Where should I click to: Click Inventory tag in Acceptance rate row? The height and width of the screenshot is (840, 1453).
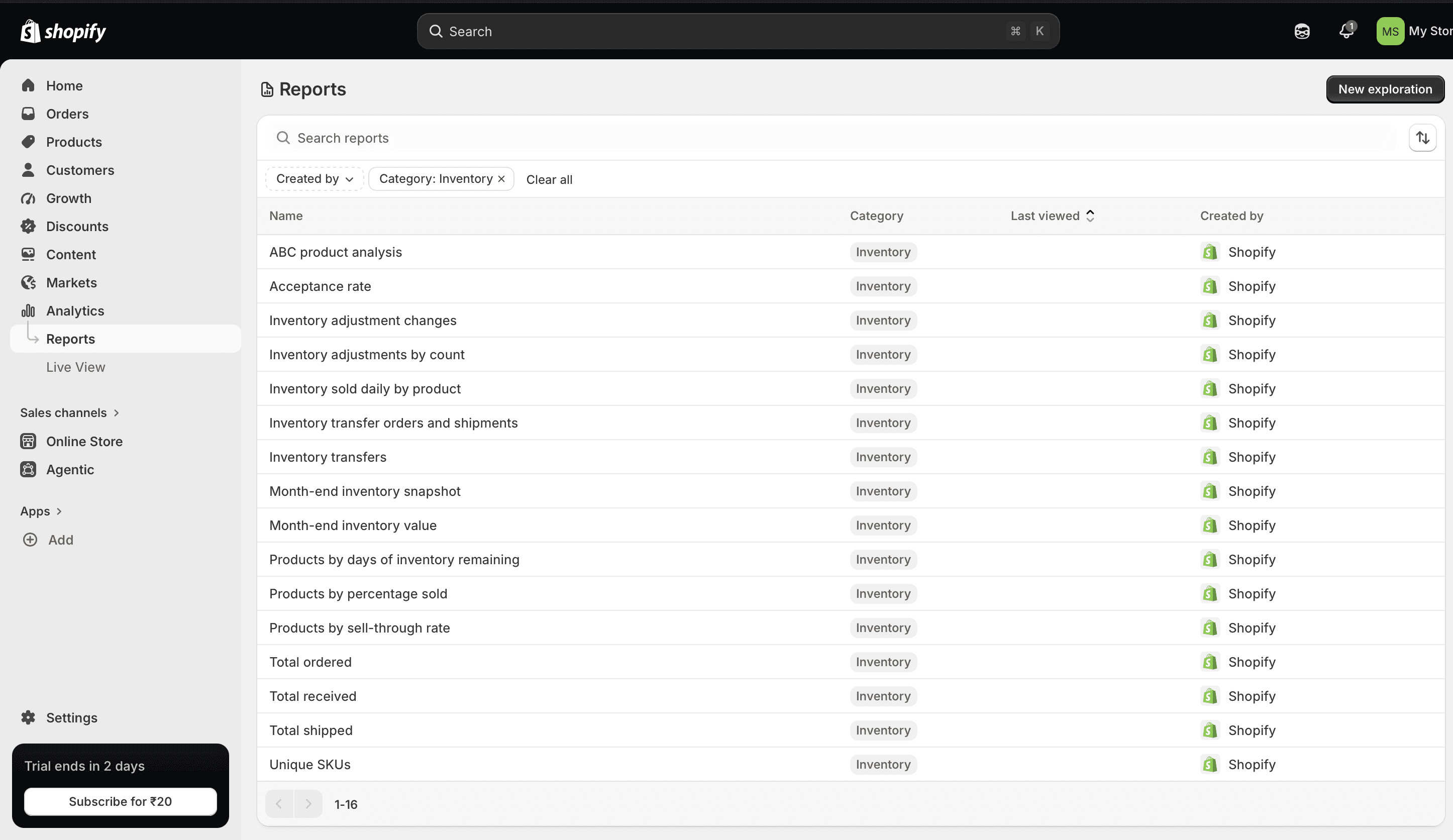point(883,286)
